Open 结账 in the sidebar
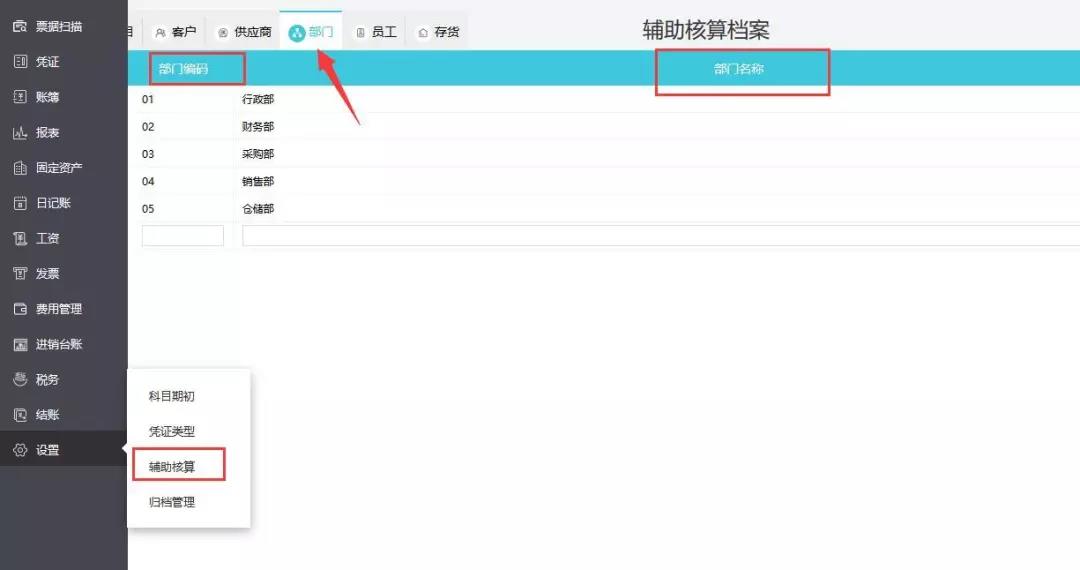 coord(48,414)
